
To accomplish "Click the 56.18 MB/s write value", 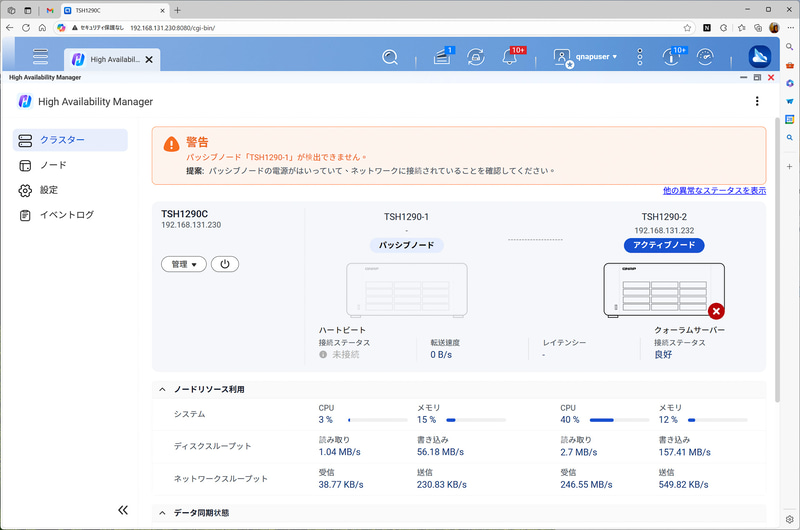I will [440, 452].
